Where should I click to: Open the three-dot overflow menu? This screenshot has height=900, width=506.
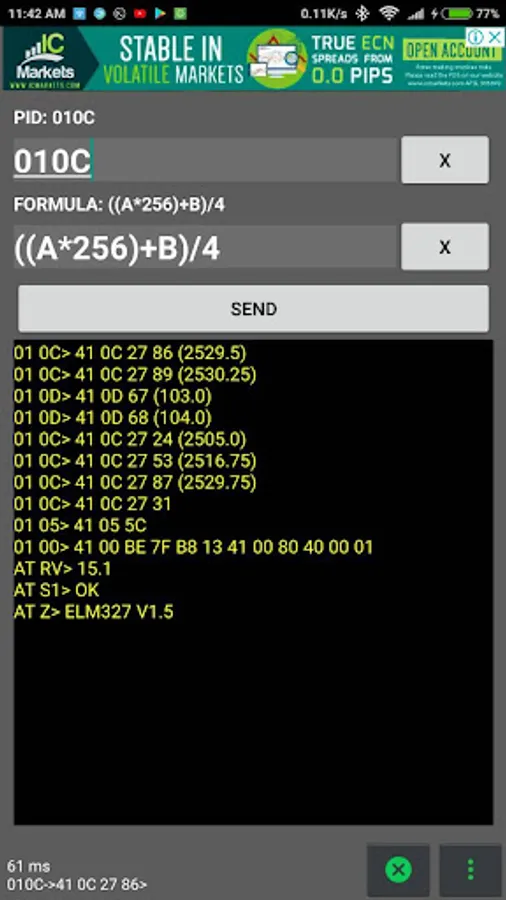pos(470,870)
